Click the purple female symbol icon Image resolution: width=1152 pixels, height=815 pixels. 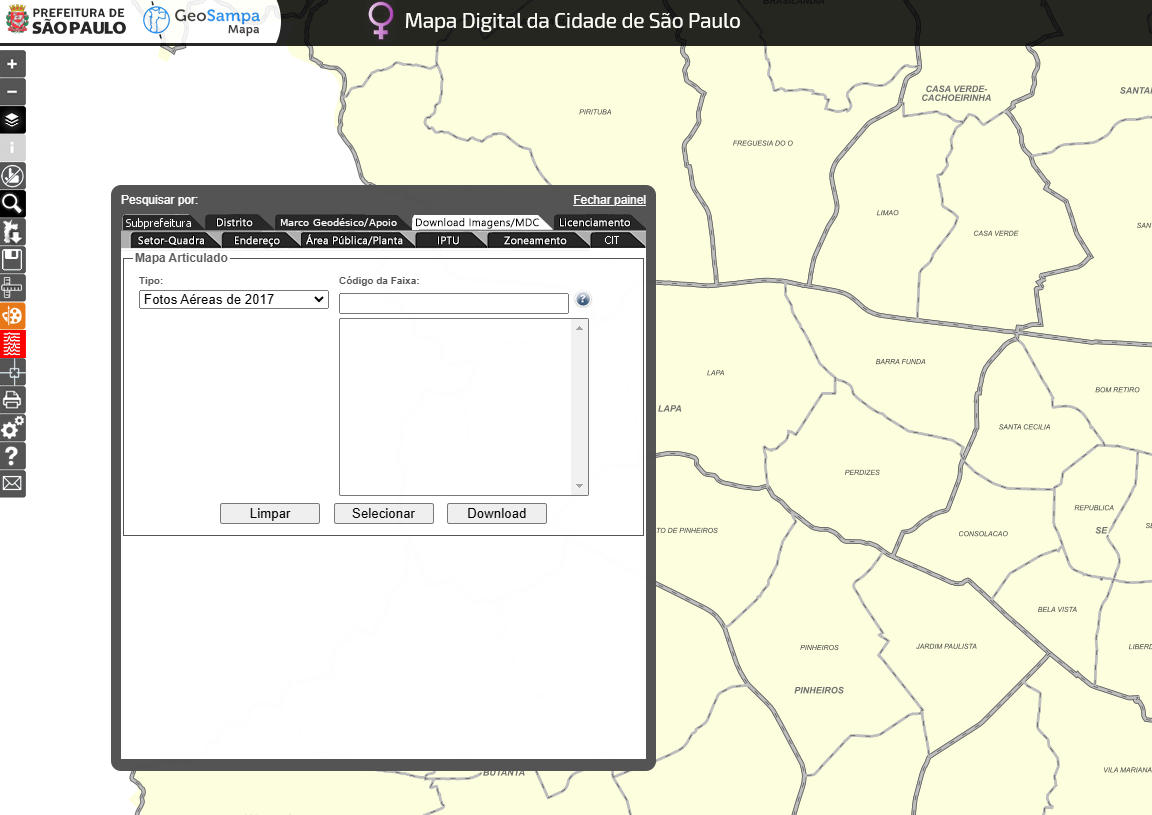(380, 21)
